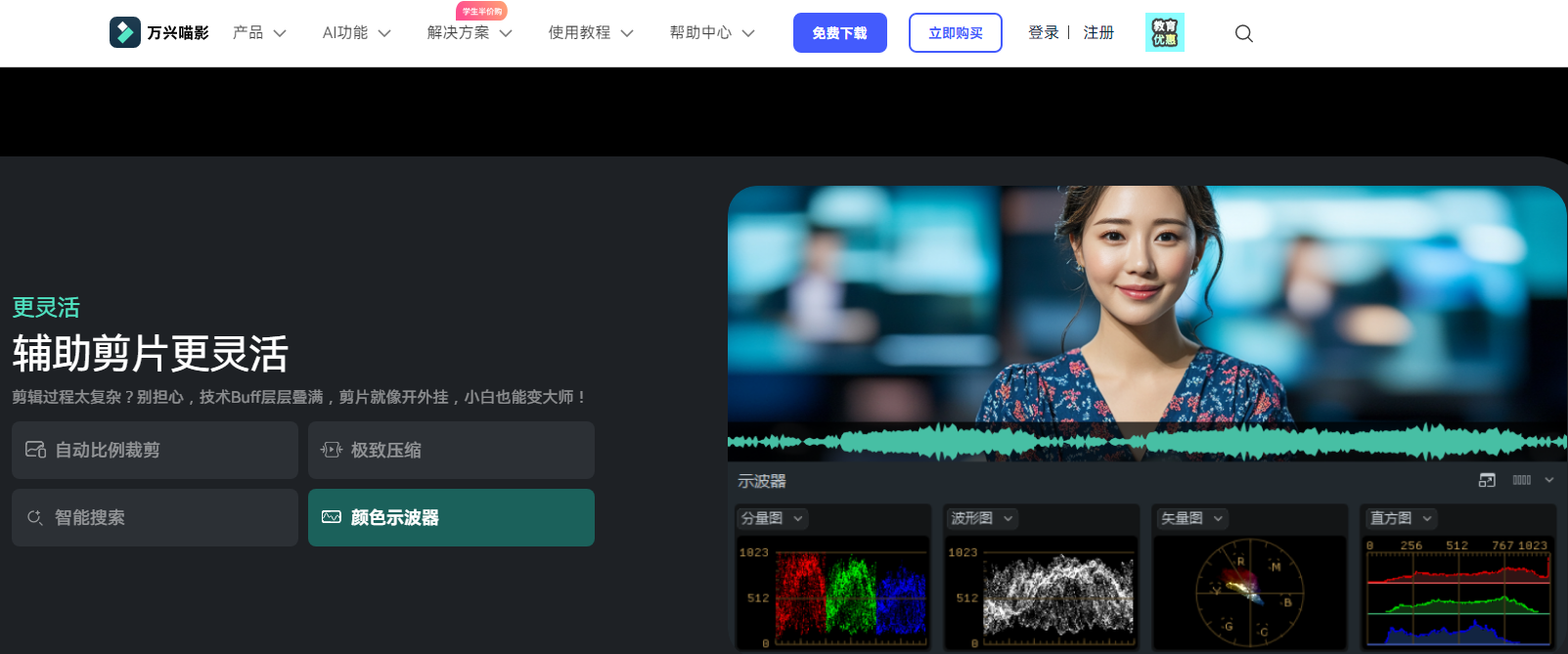
Task: Select the 极致压缩 feature card
Action: (451, 450)
